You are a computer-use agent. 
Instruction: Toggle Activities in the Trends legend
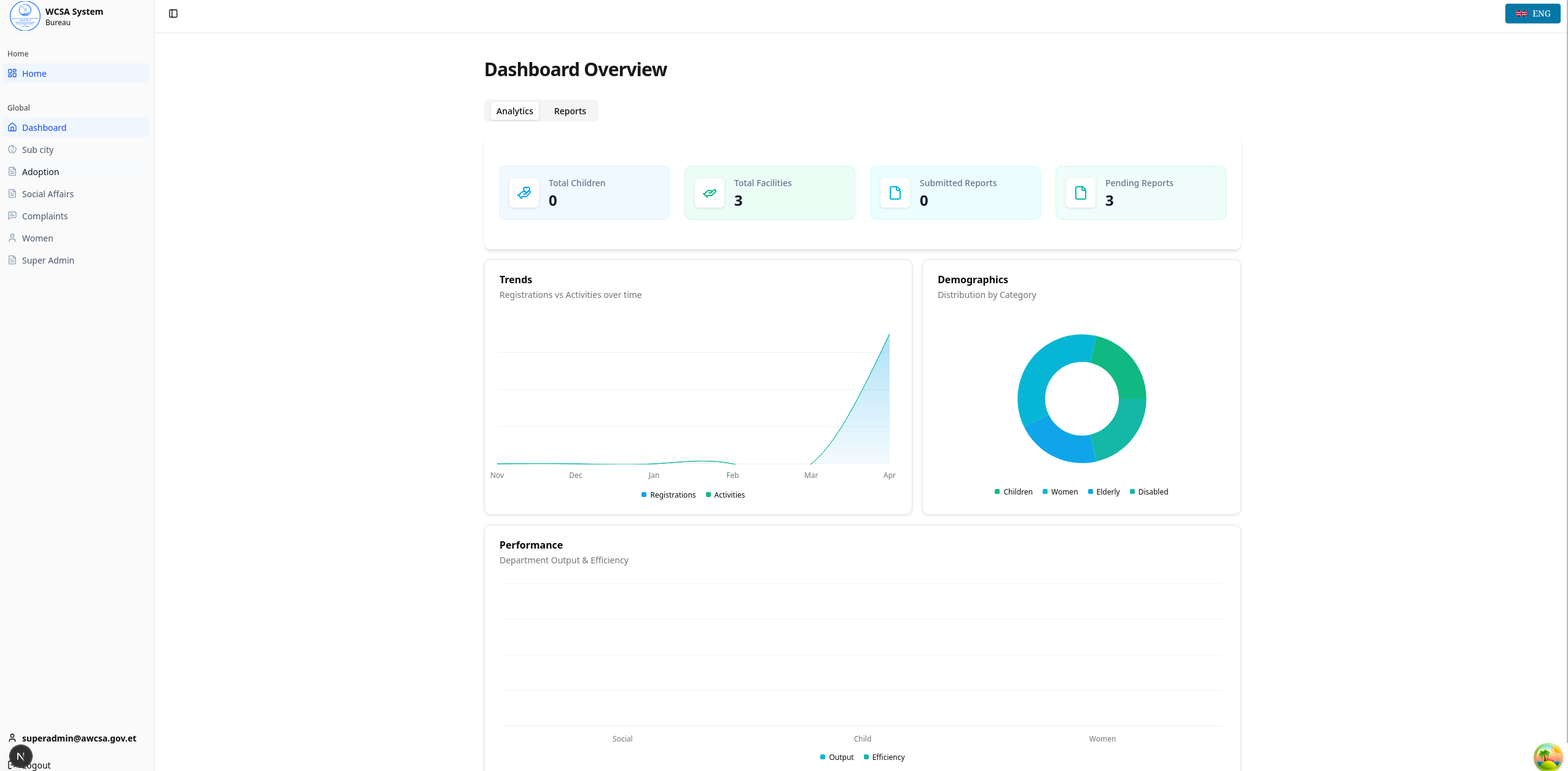(725, 495)
